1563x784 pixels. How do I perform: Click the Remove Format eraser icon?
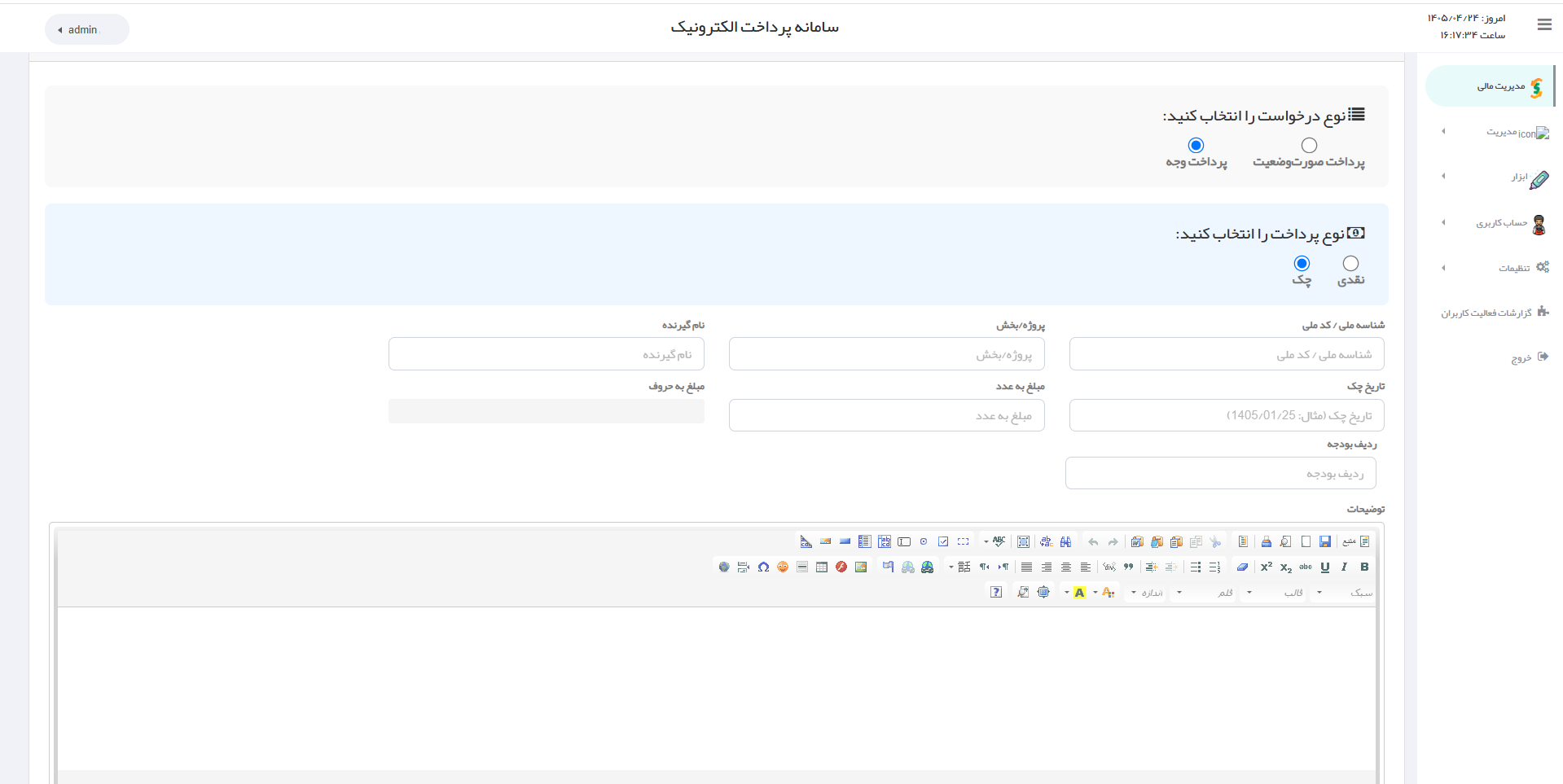point(1242,567)
